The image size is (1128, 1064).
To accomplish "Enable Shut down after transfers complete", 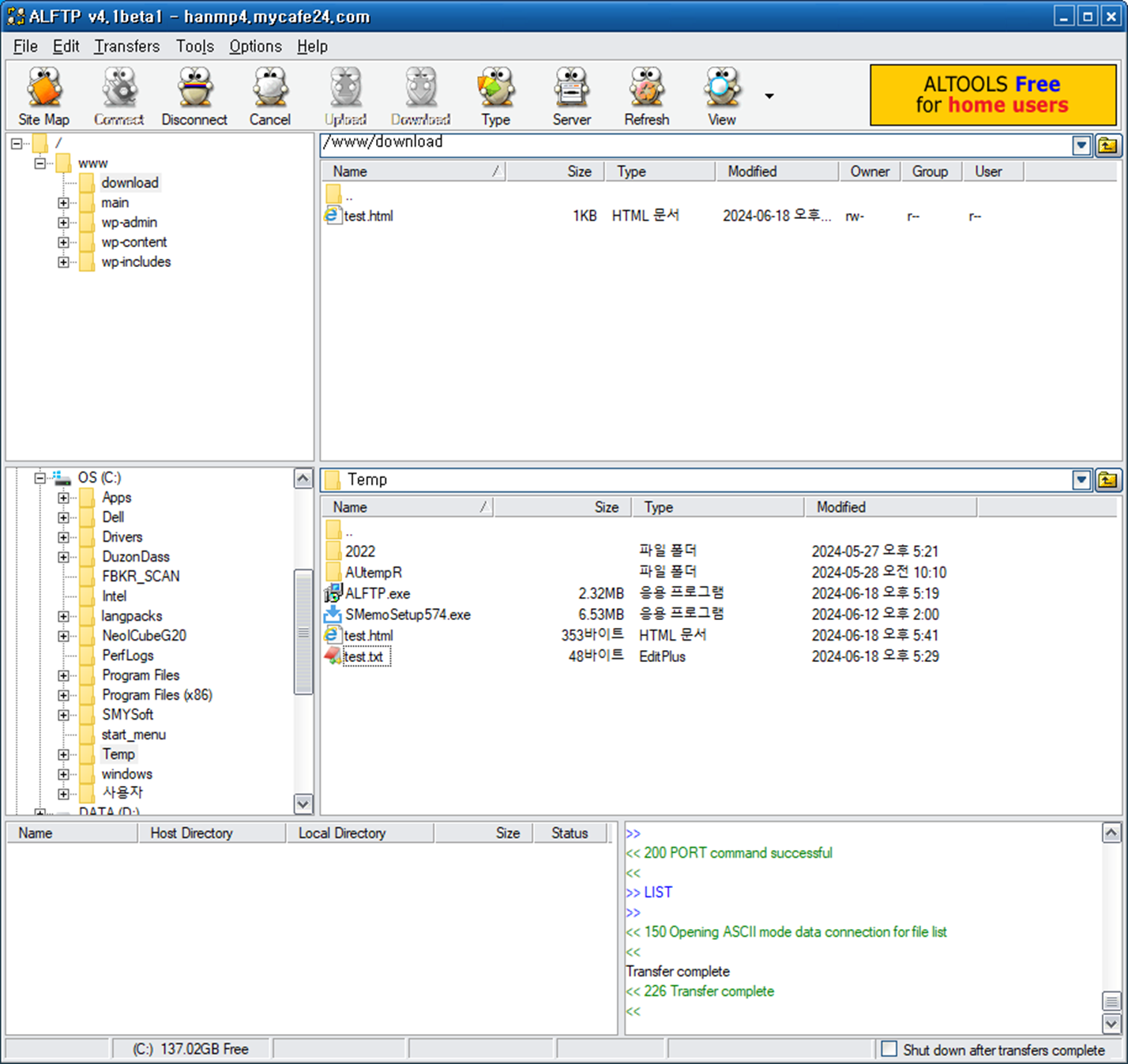I will point(889,1049).
